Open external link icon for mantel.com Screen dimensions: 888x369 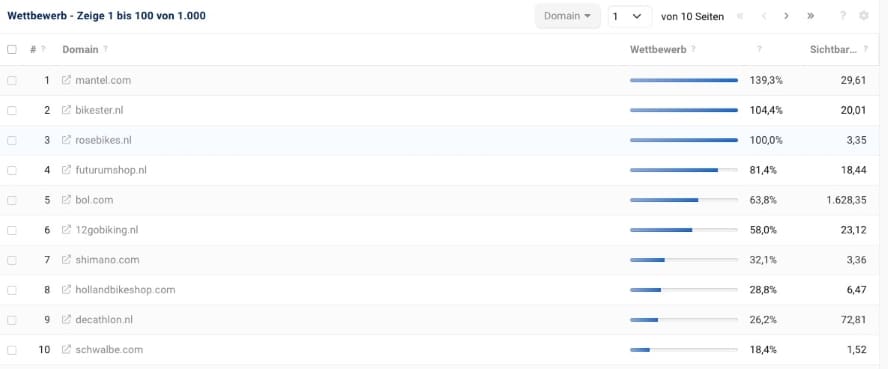pos(66,80)
